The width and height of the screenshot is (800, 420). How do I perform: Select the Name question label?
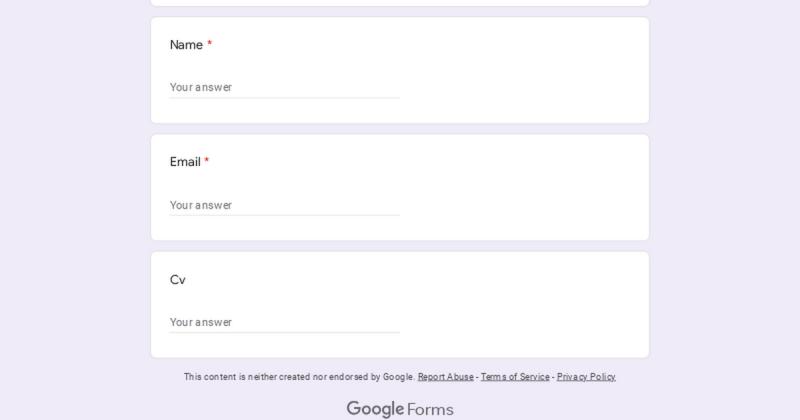coord(186,45)
